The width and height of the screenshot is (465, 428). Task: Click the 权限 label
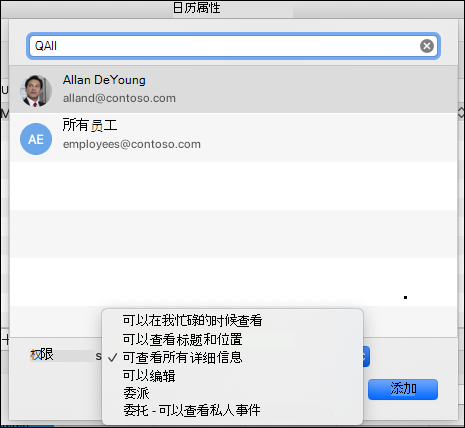pos(42,354)
